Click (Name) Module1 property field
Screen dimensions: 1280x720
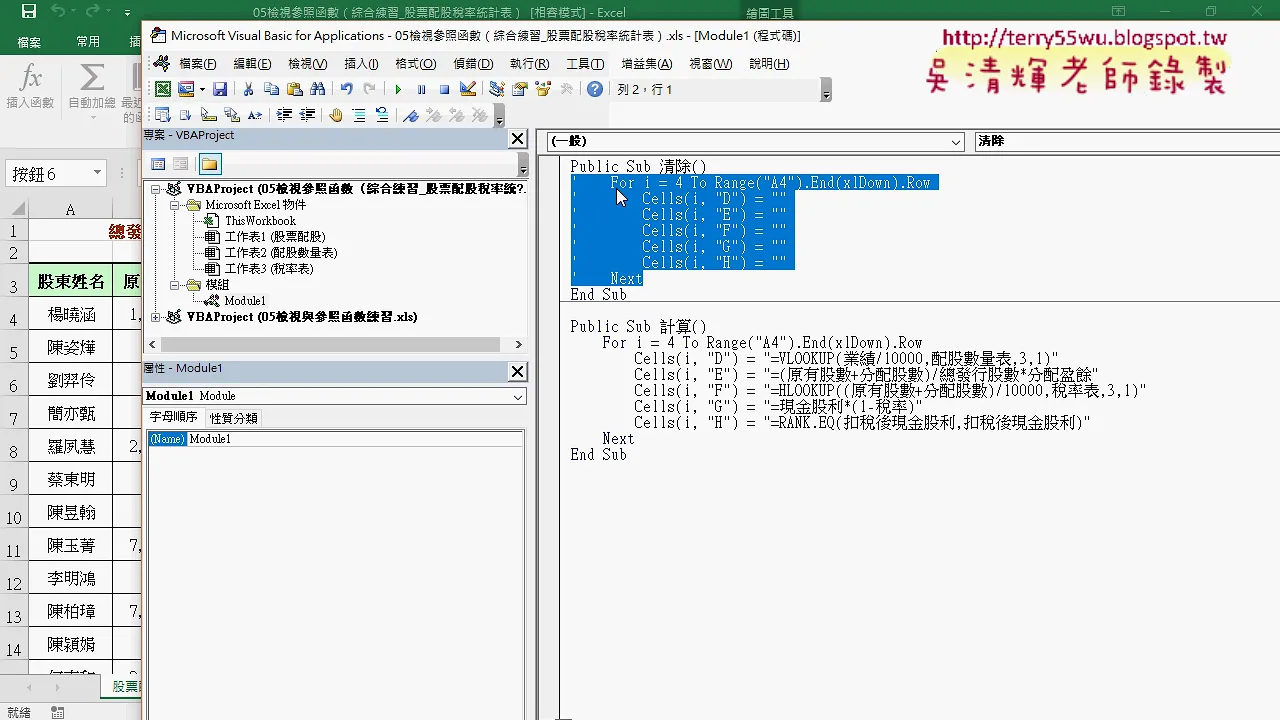point(335,439)
